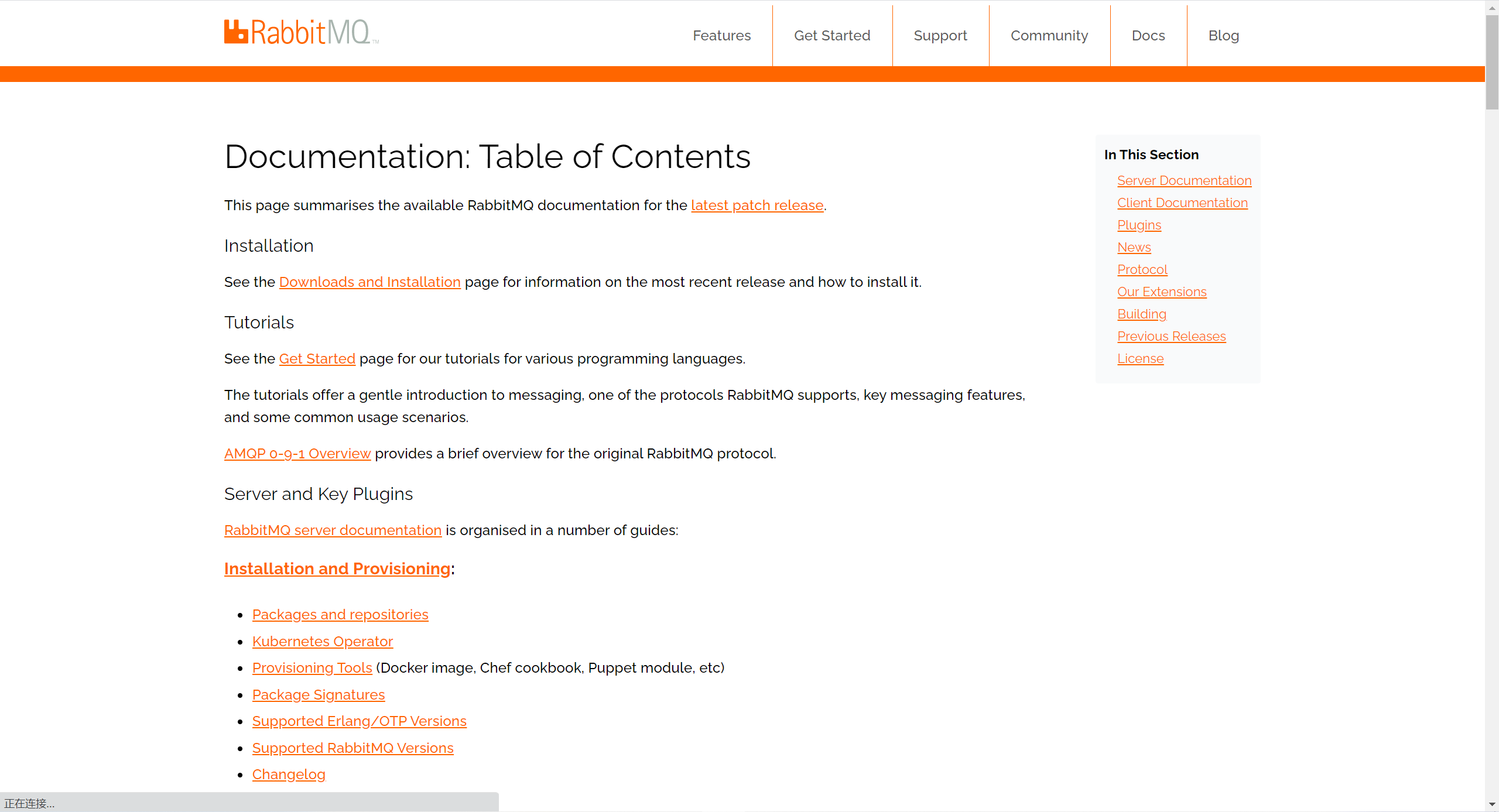Open Supported Erlang/OTP Versions link

[360, 721]
